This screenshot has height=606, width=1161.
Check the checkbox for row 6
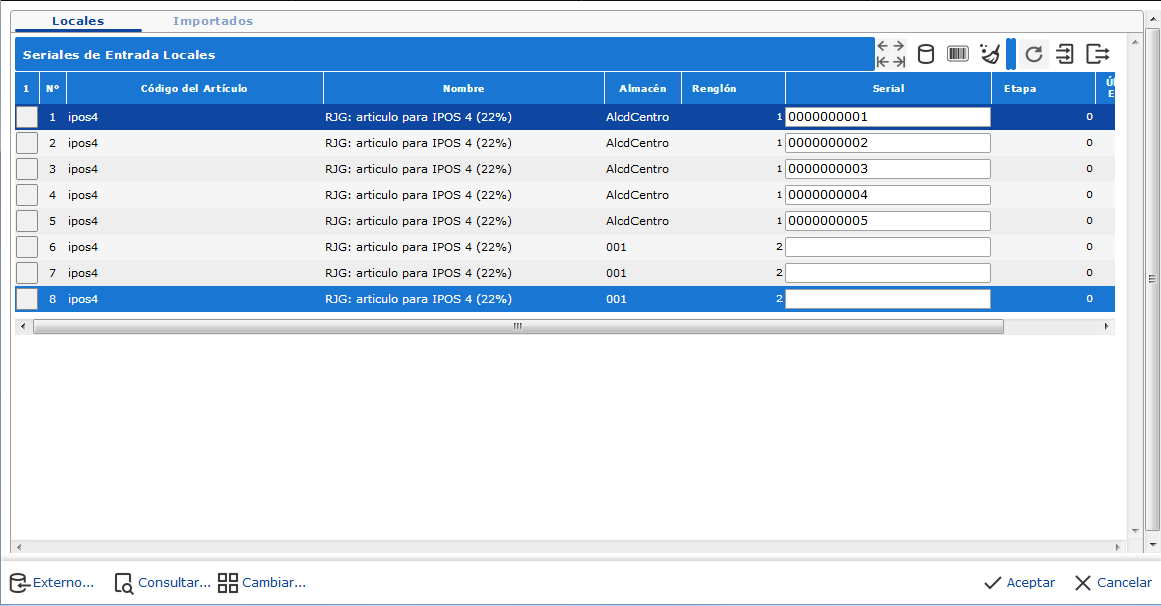click(27, 247)
